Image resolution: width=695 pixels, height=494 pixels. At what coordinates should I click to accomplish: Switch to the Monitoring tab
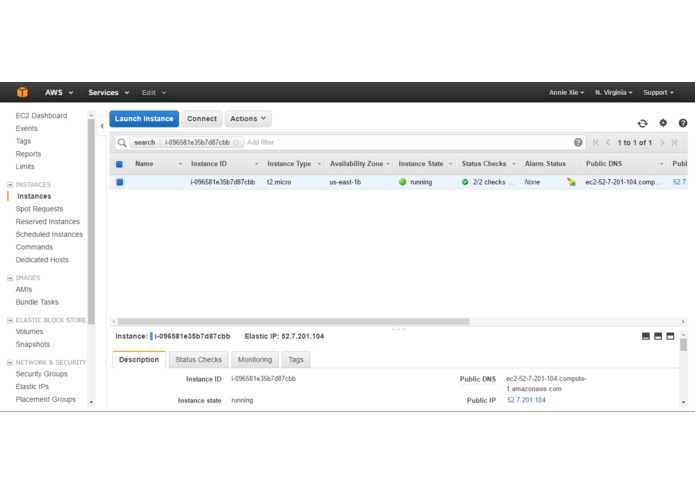(x=255, y=359)
